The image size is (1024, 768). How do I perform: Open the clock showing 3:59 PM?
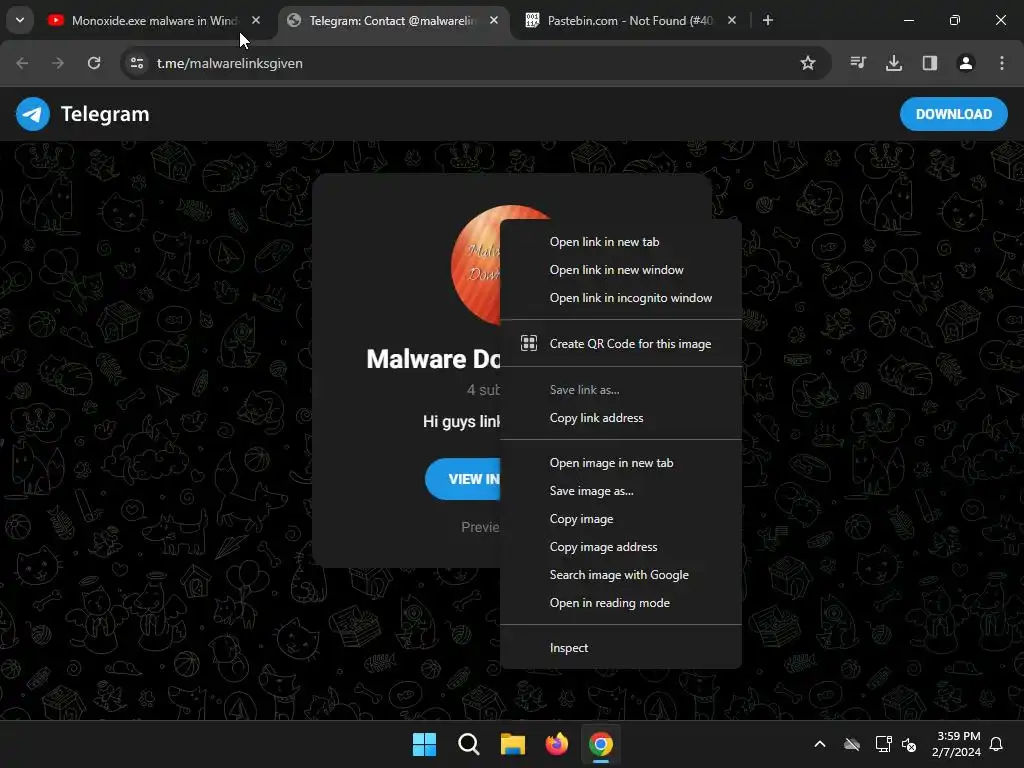957,744
